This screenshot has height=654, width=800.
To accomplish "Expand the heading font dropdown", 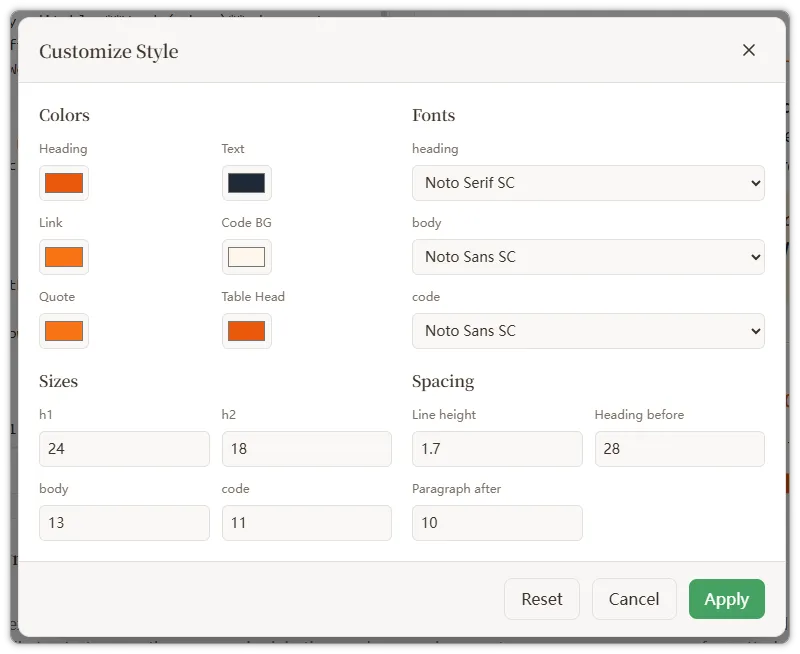I will tap(588, 183).
